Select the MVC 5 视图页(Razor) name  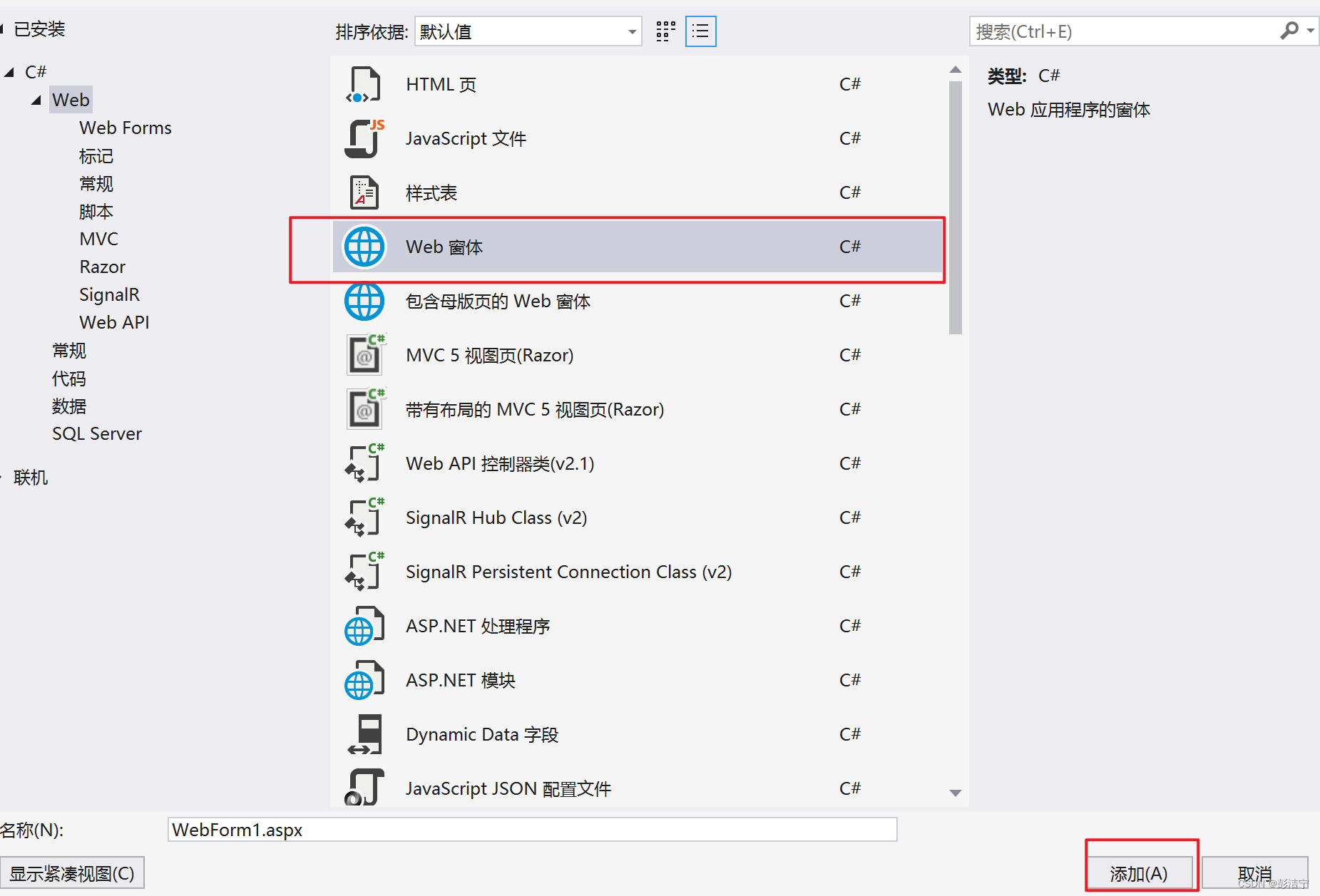point(489,355)
